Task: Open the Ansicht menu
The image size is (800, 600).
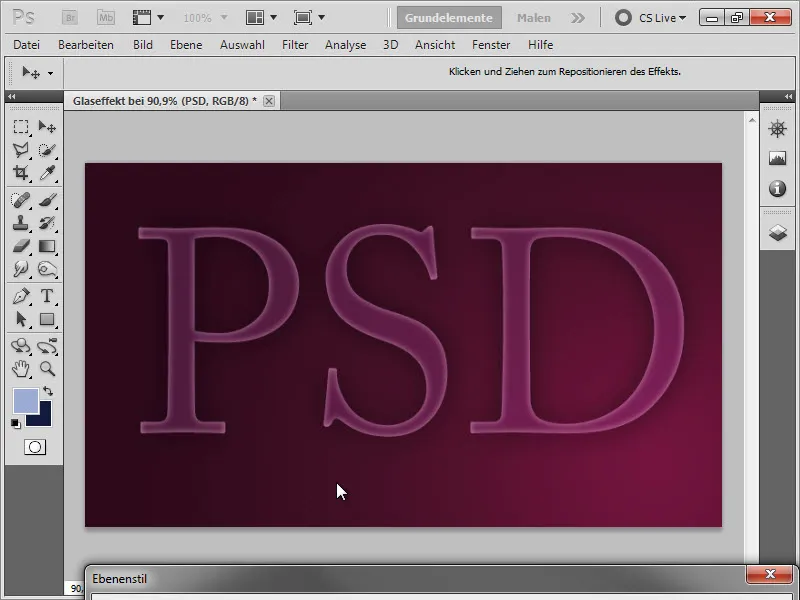Action: tap(435, 45)
